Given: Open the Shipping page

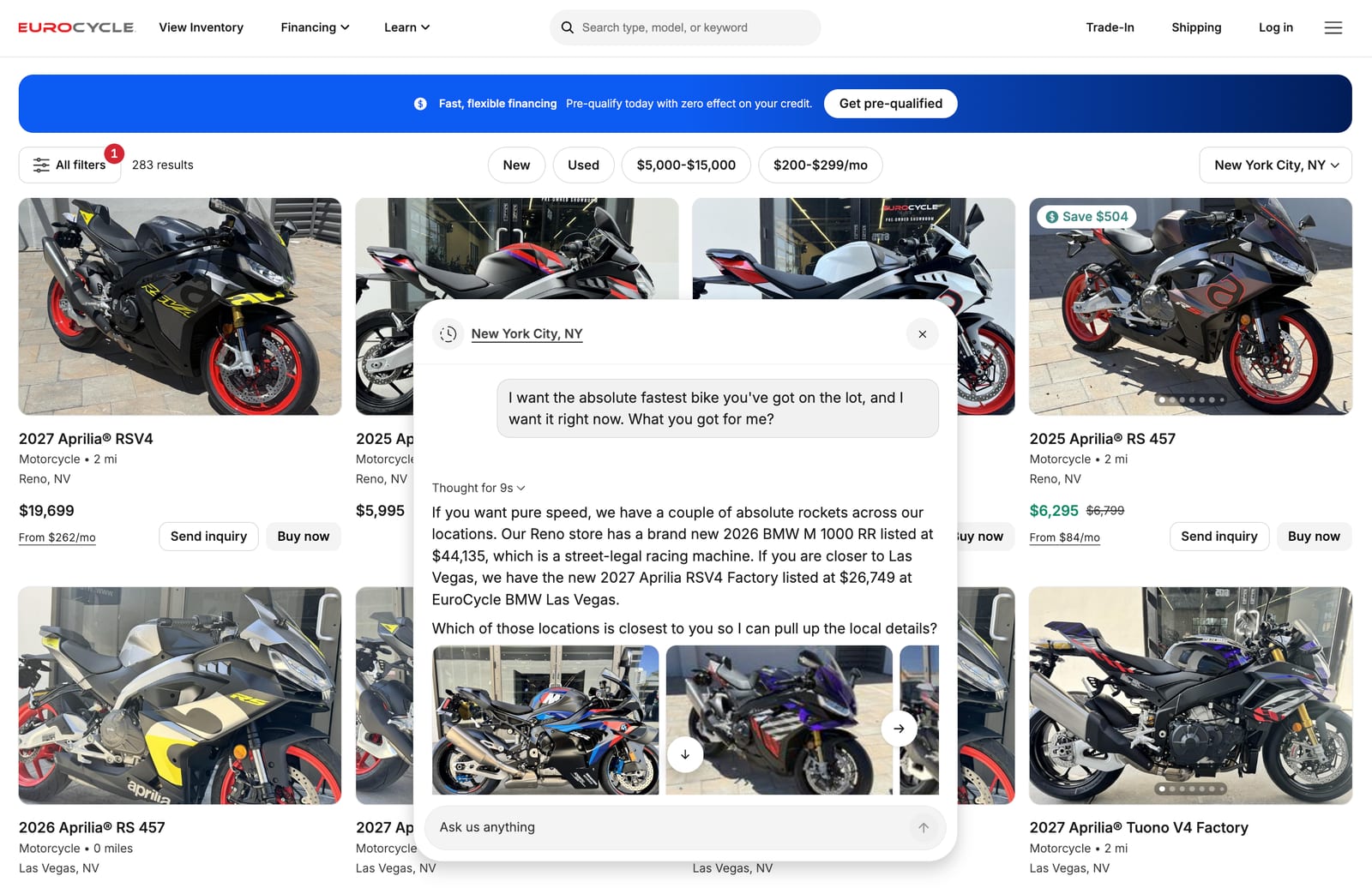Looking at the screenshot, I should tap(1196, 27).
